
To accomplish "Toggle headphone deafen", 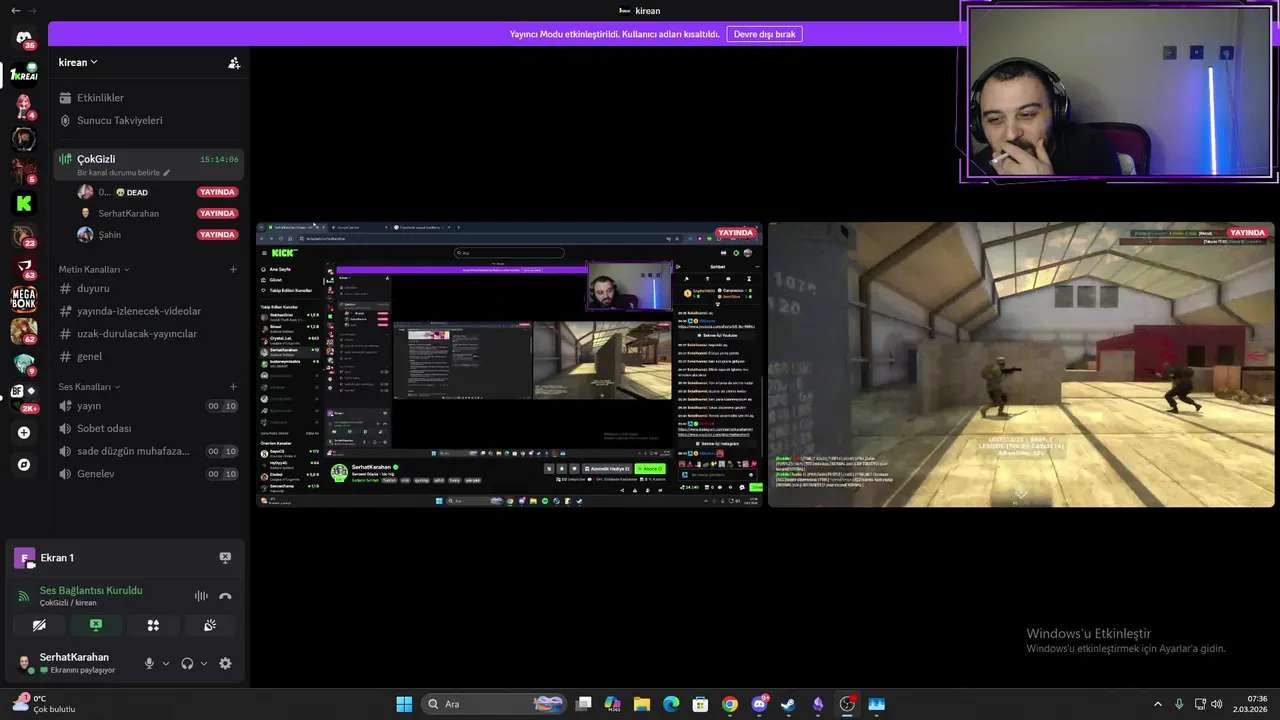I will [x=187, y=663].
